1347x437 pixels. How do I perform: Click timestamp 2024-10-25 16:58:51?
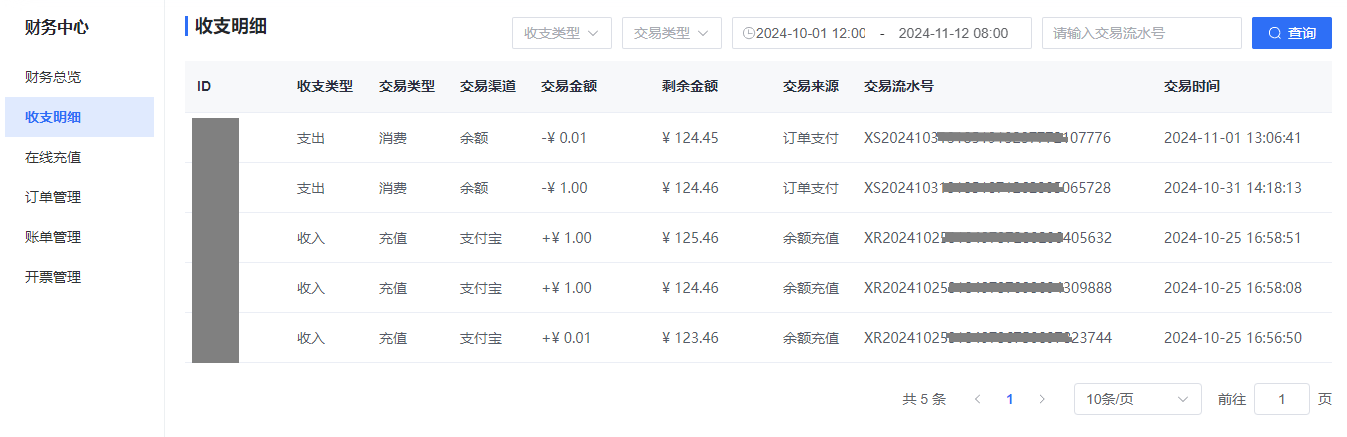[x=1233, y=238]
